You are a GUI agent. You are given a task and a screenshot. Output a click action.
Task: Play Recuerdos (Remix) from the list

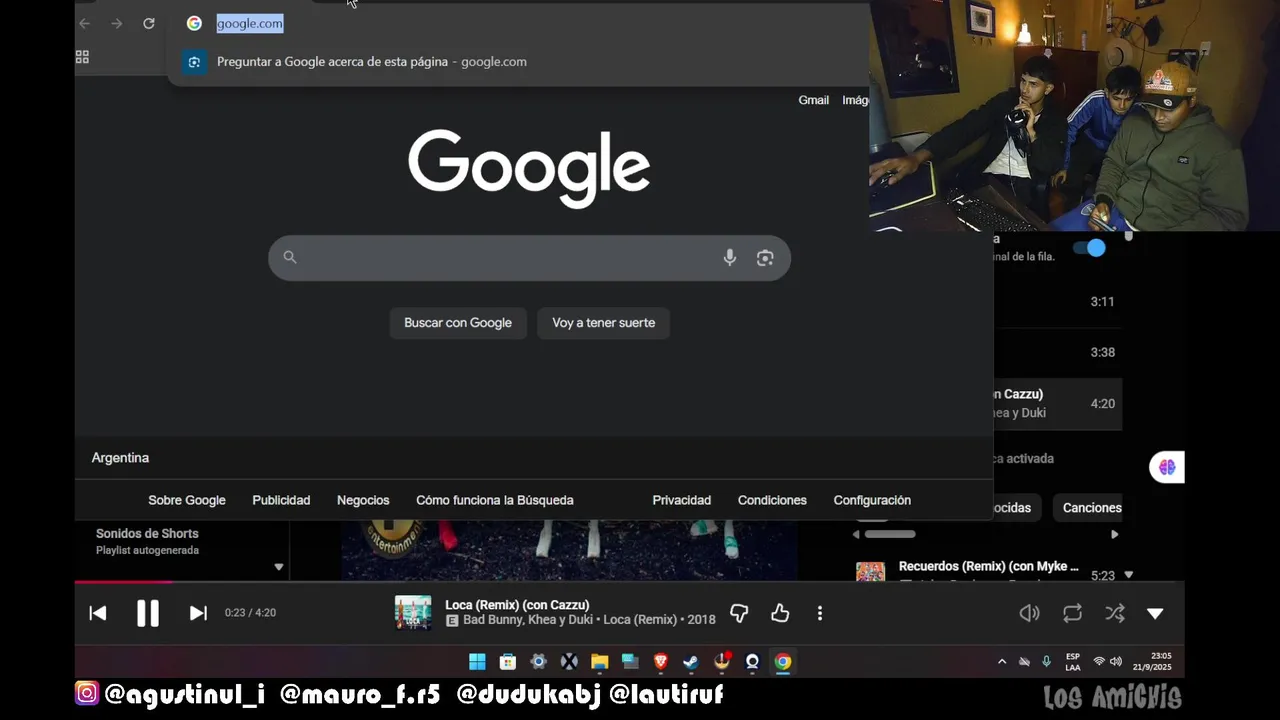click(989, 566)
